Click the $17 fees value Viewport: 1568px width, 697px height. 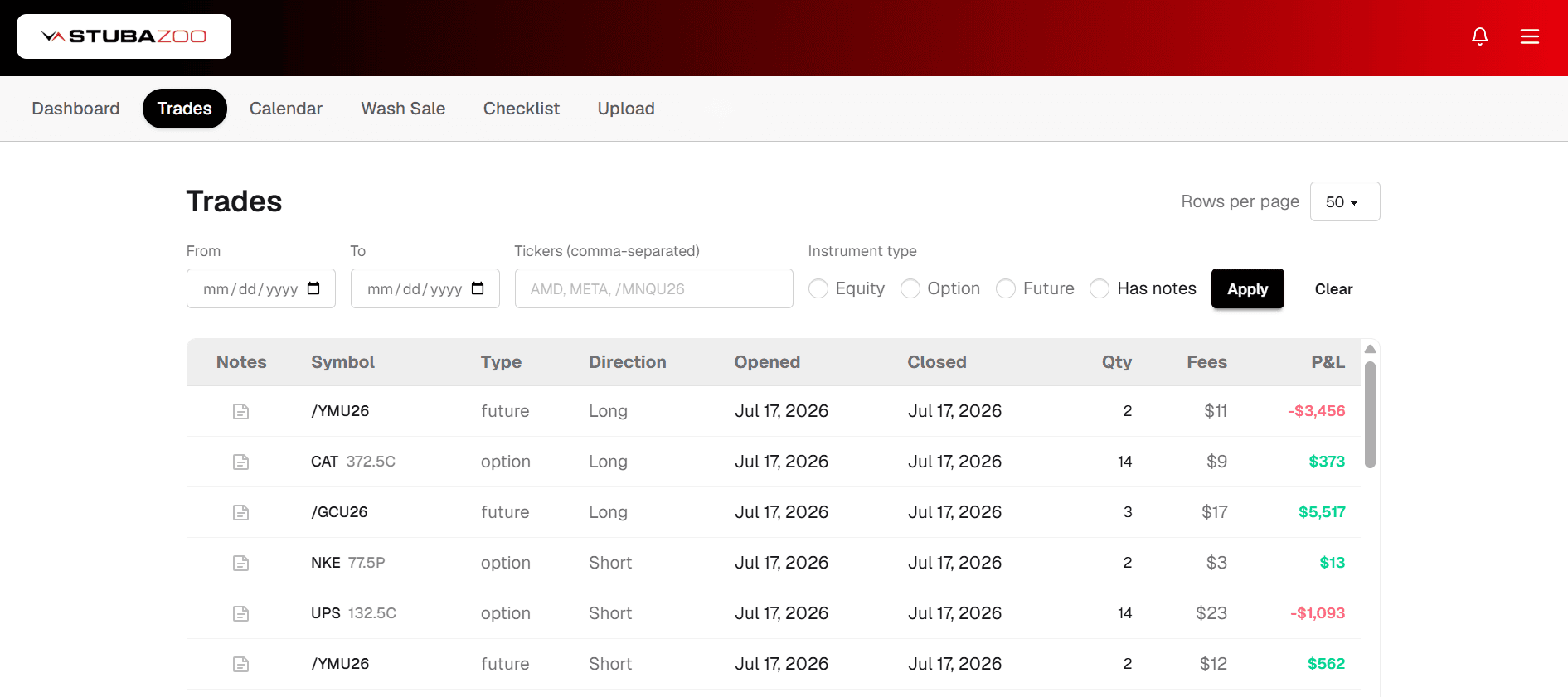[1215, 512]
